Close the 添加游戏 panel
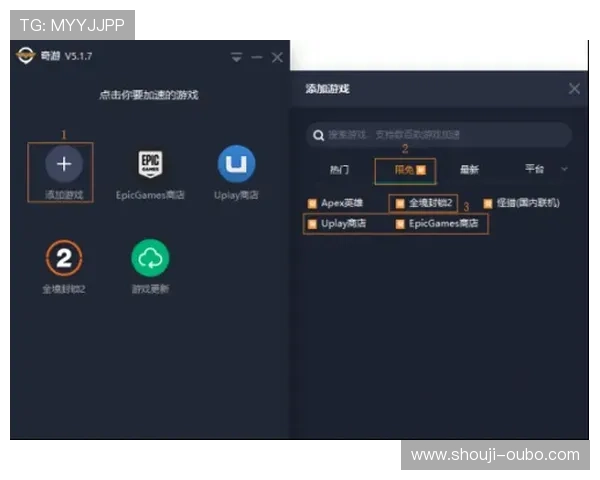The image size is (600, 480). click(574, 89)
